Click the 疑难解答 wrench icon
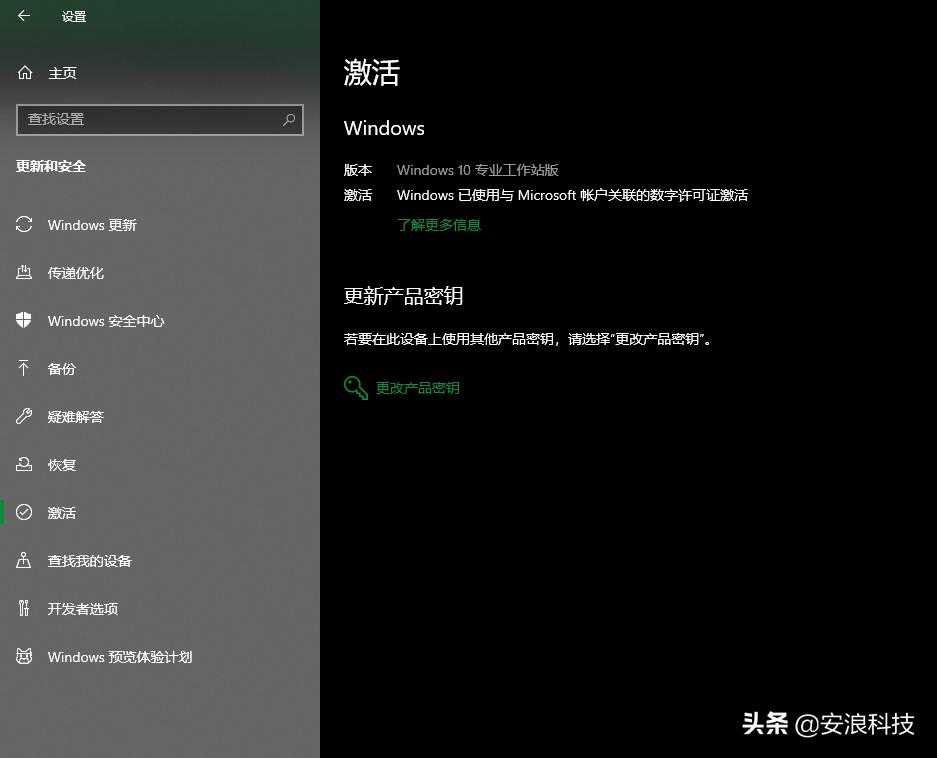 [x=24, y=417]
